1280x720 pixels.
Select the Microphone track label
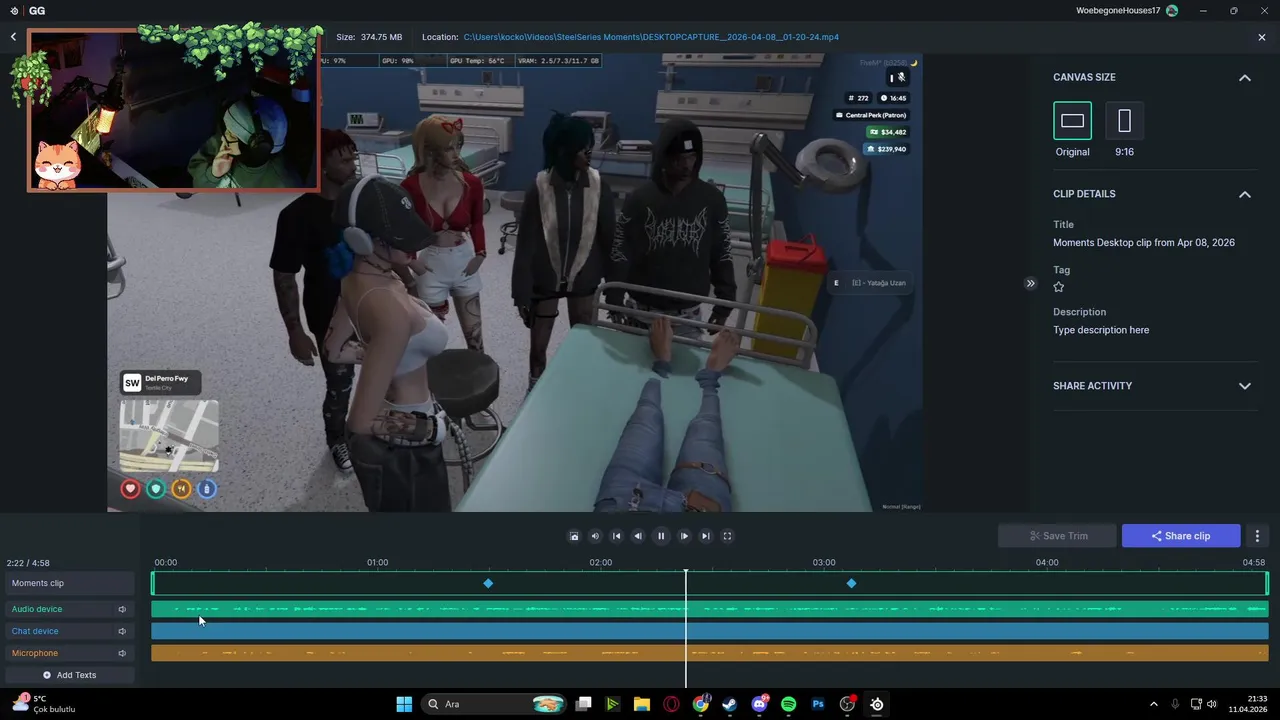[x=35, y=653]
